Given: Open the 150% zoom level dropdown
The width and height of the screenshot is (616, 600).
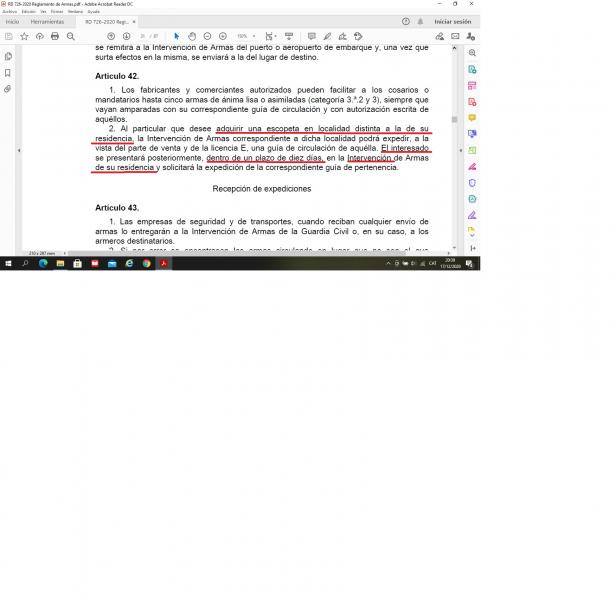Looking at the screenshot, I should 244,36.
